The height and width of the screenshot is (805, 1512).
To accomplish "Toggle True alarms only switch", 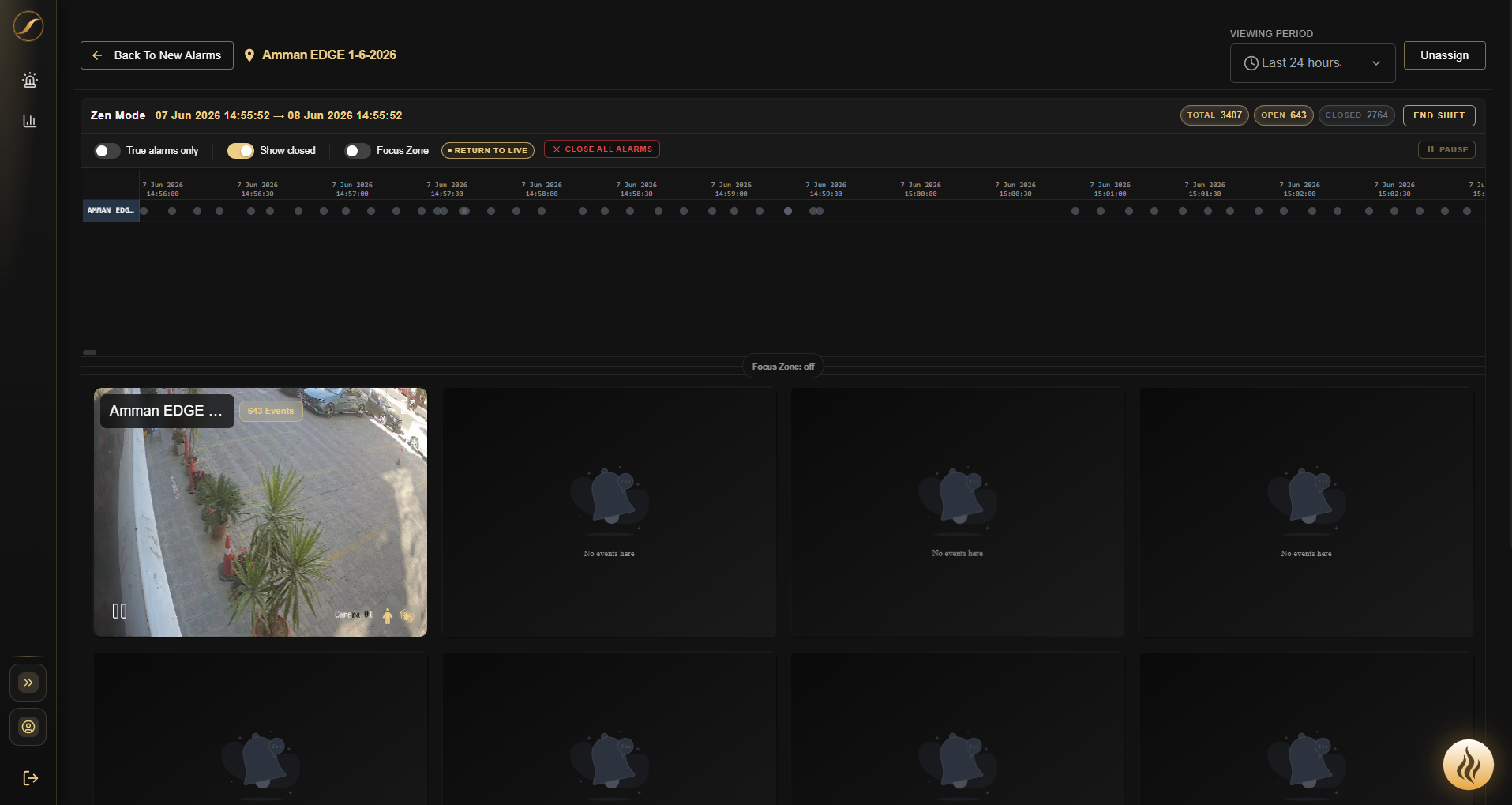I will point(107,151).
